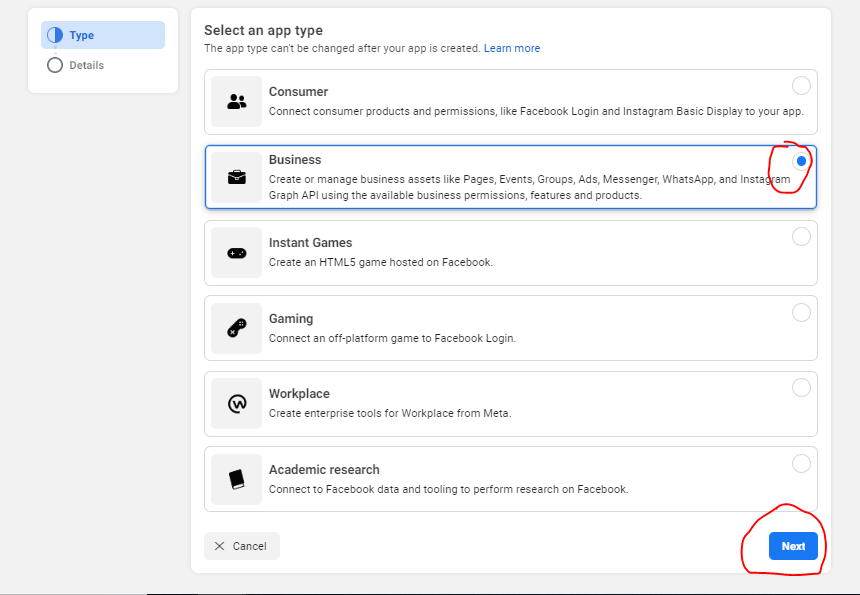
Task: Click the half-filled Type step icon
Action: tap(55, 35)
